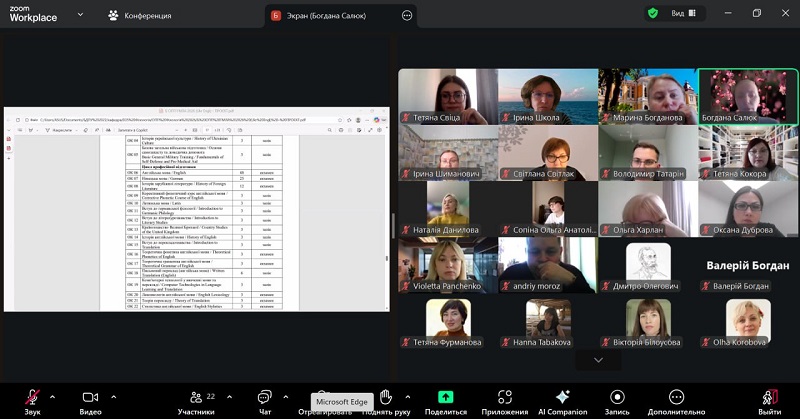Click the green Поделиться share button

tap(445, 401)
